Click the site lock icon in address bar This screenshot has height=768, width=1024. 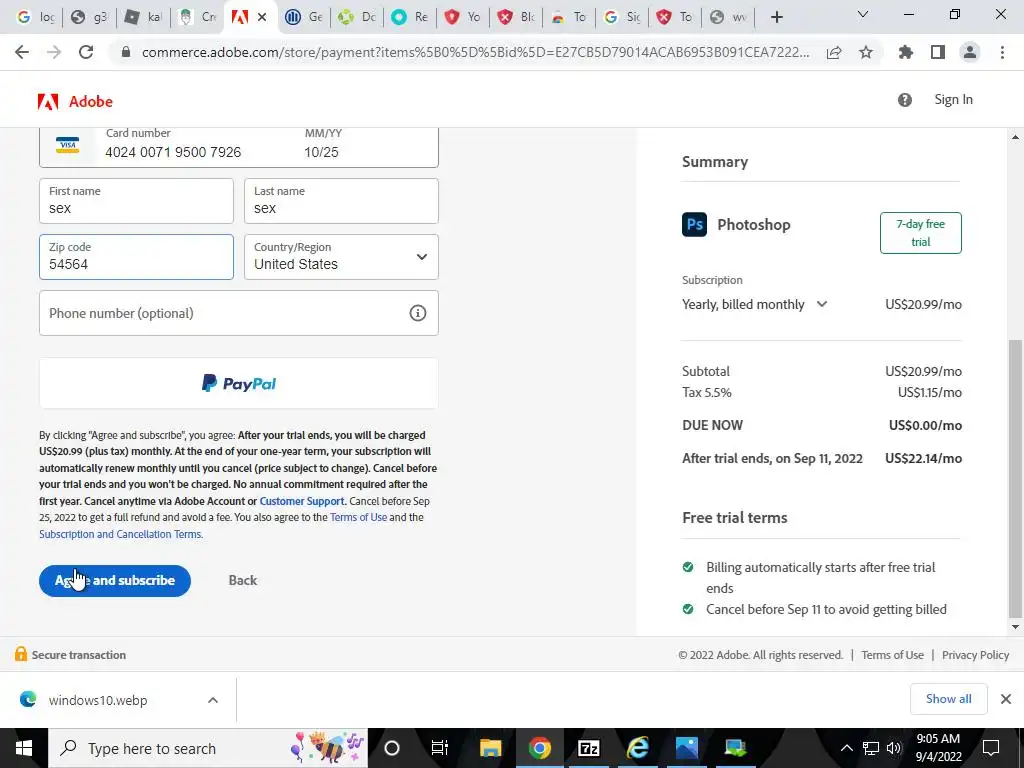pos(126,52)
